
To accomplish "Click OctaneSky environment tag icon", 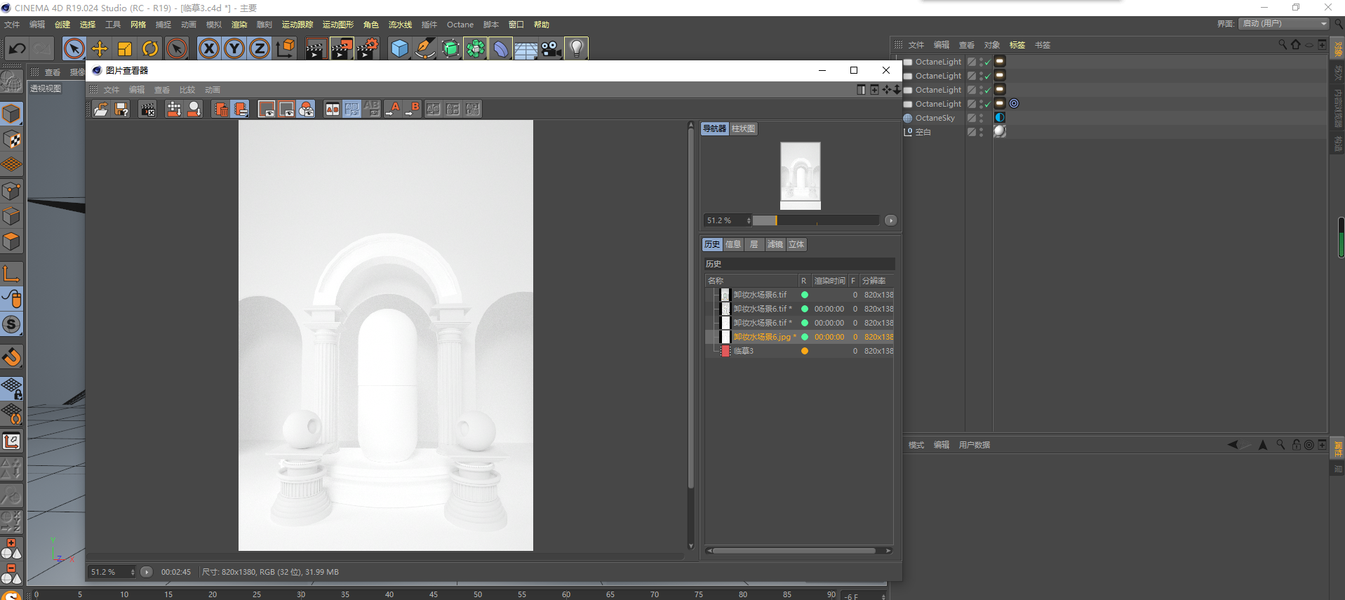I will [x=999, y=118].
